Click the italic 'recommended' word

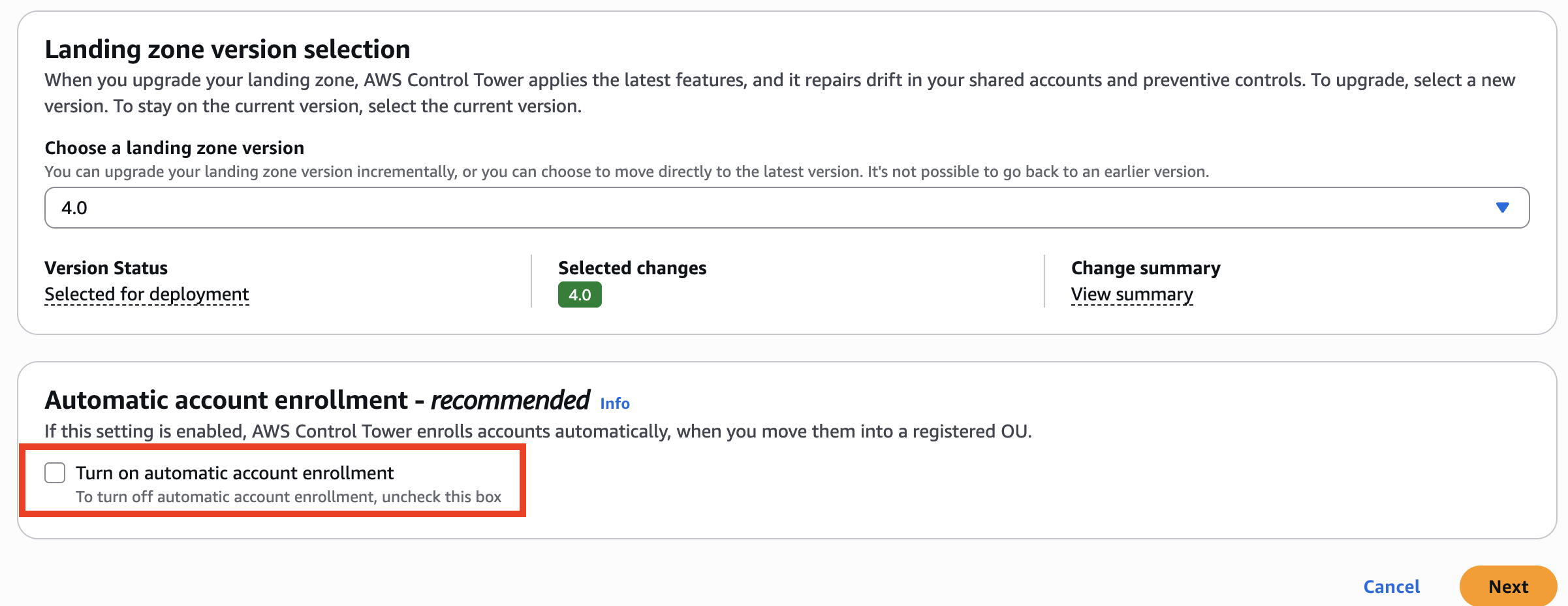click(x=510, y=400)
